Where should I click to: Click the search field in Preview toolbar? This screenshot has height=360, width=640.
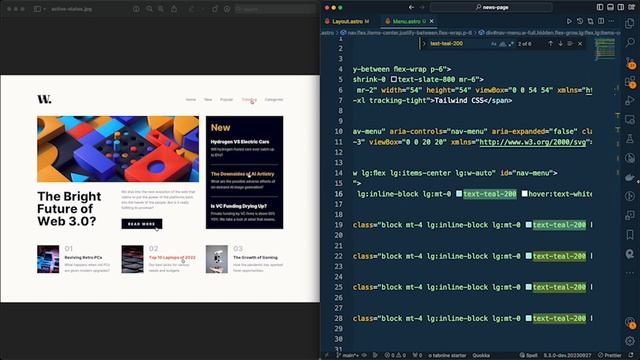(276, 9)
